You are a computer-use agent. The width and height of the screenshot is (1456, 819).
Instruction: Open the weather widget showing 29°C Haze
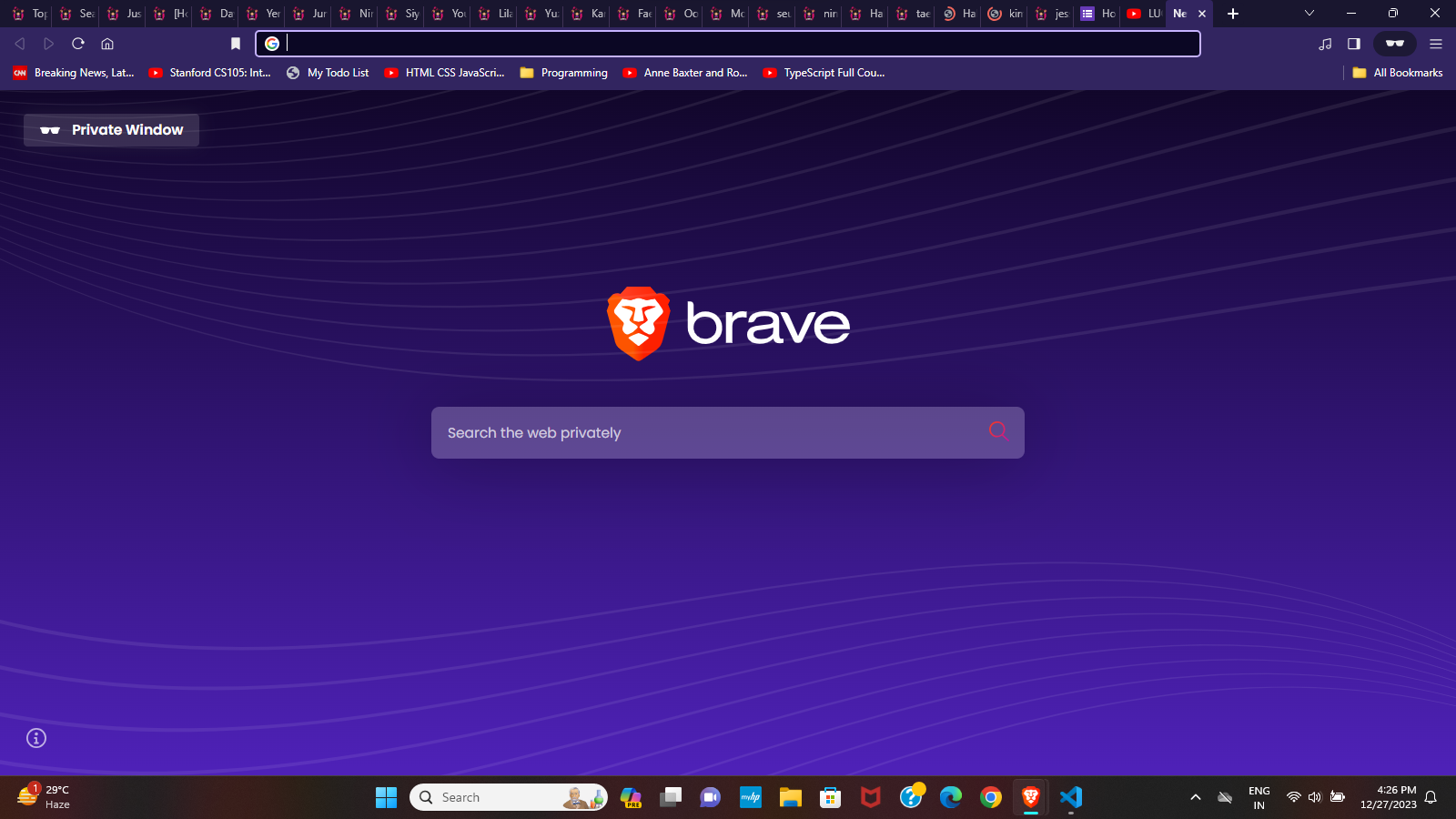[44, 797]
